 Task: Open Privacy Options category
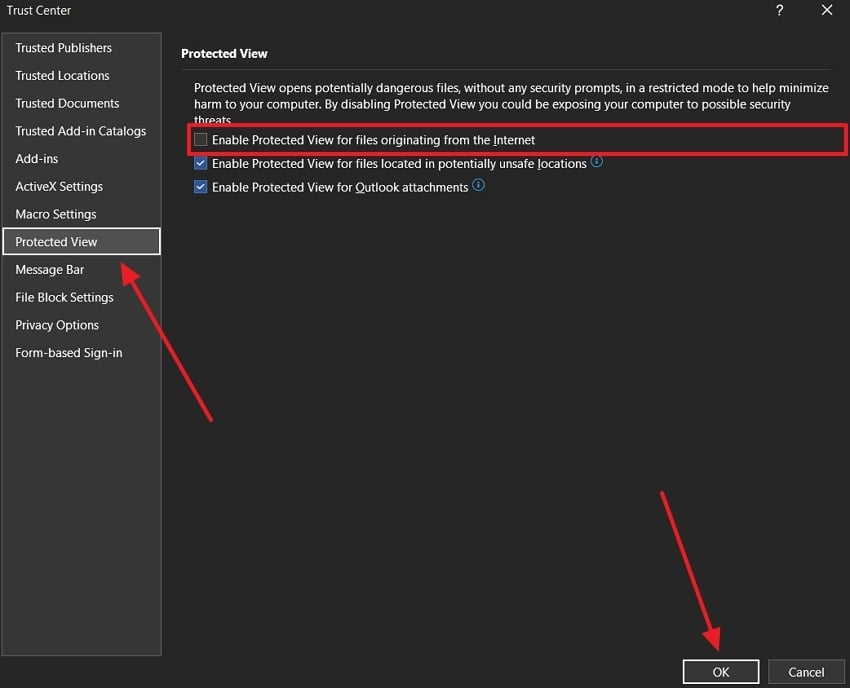click(57, 325)
